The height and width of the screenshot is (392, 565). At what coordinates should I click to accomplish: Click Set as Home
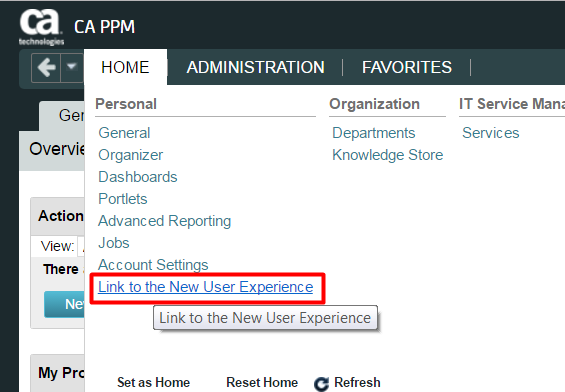[x=154, y=382]
